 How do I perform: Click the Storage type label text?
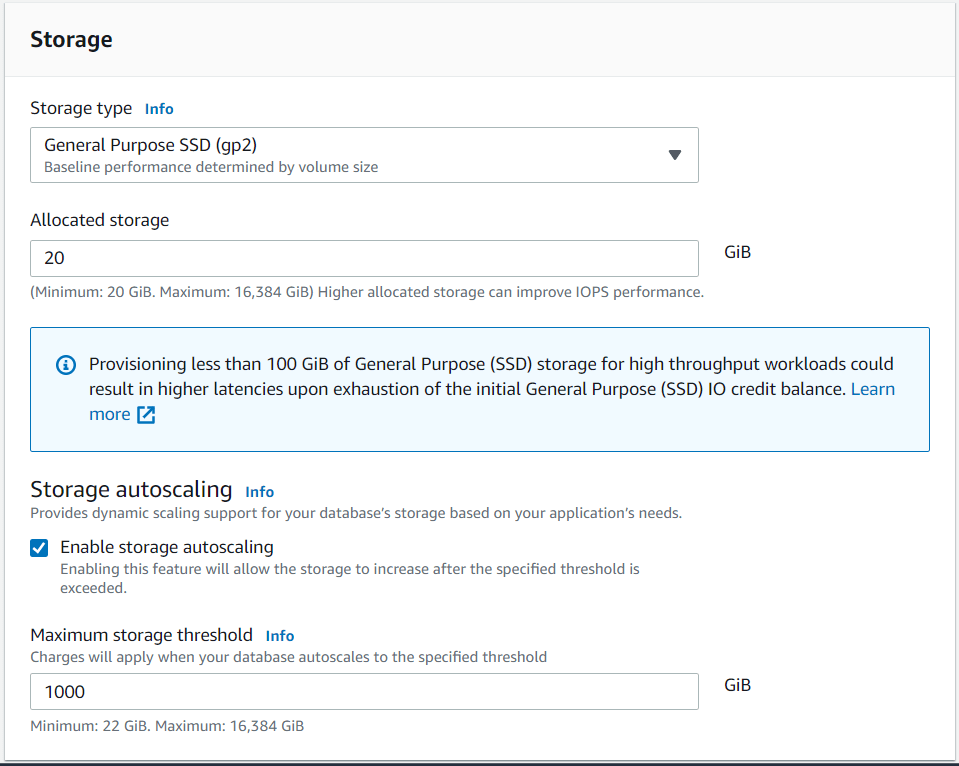click(81, 108)
